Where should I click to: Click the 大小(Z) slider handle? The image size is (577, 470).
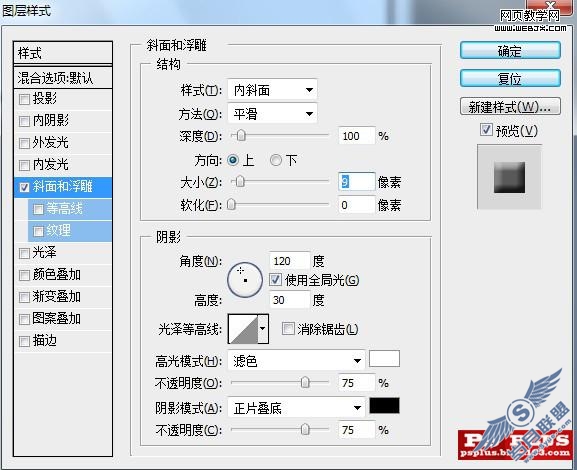click(240, 181)
